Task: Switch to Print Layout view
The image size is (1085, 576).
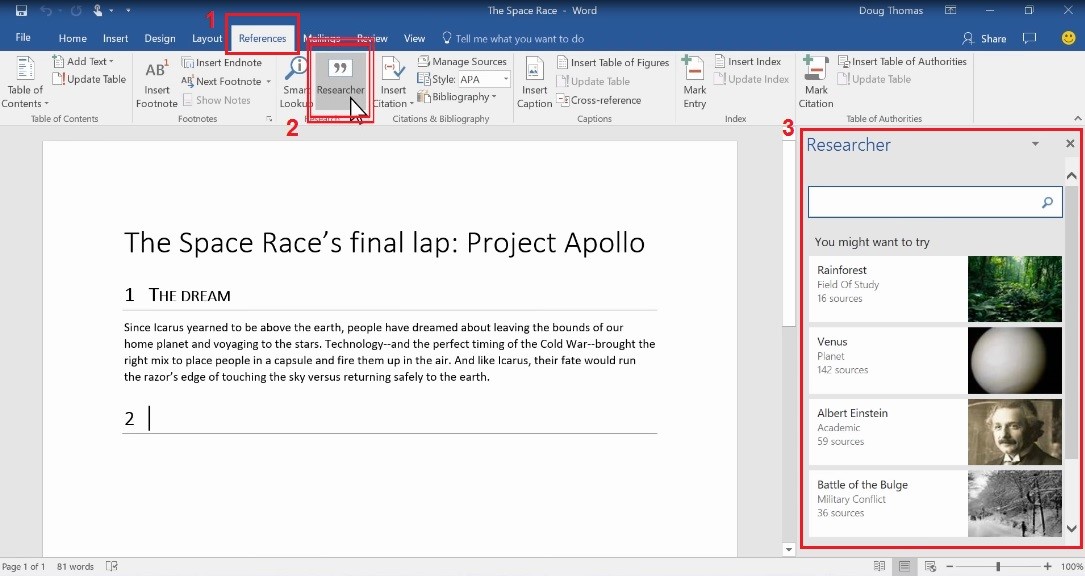Action: [904, 566]
